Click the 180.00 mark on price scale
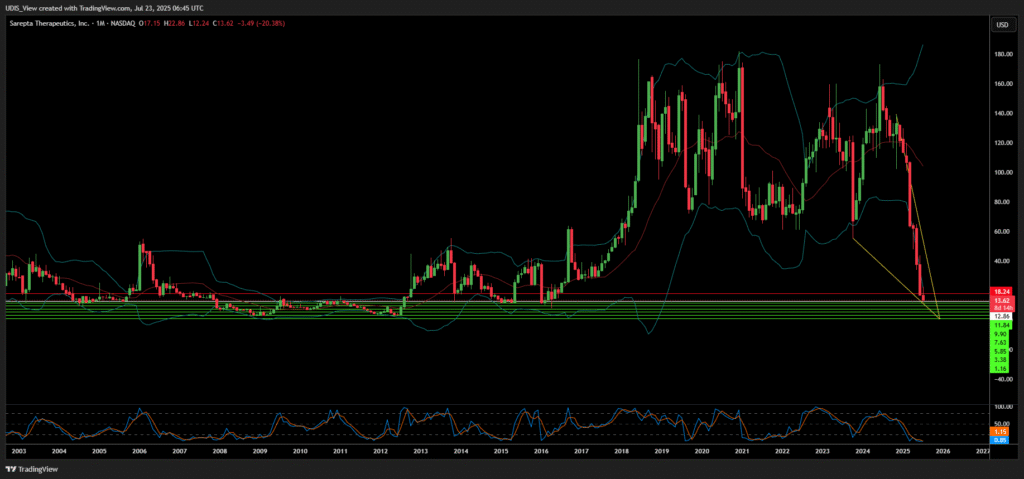The height and width of the screenshot is (479, 1024). pos(998,54)
